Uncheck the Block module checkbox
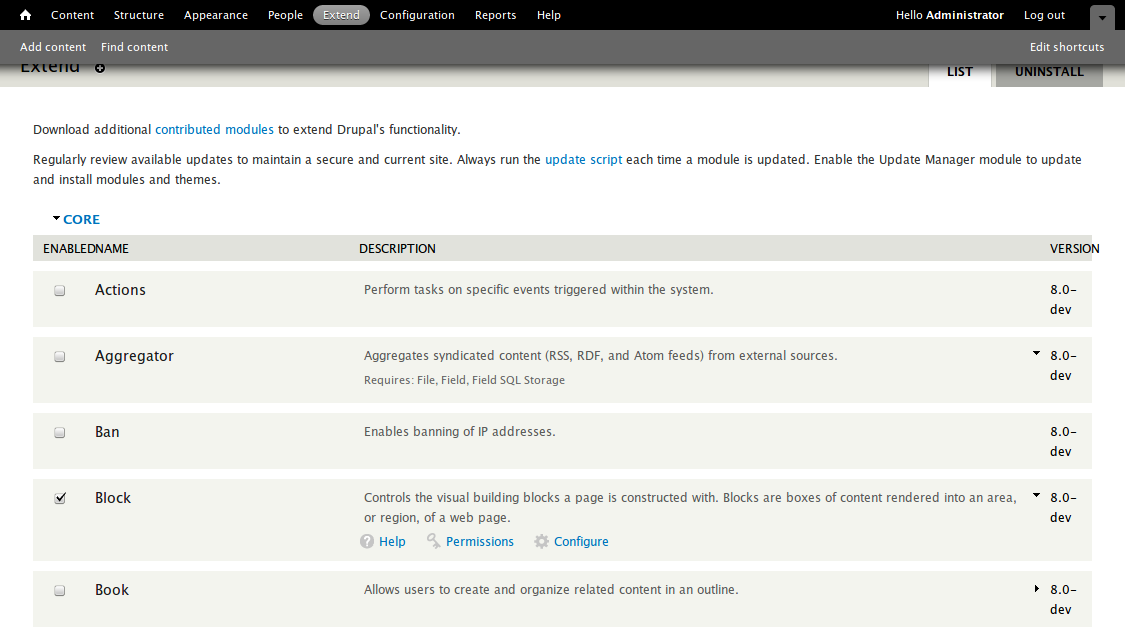The image size is (1125, 637). point(60,498)
